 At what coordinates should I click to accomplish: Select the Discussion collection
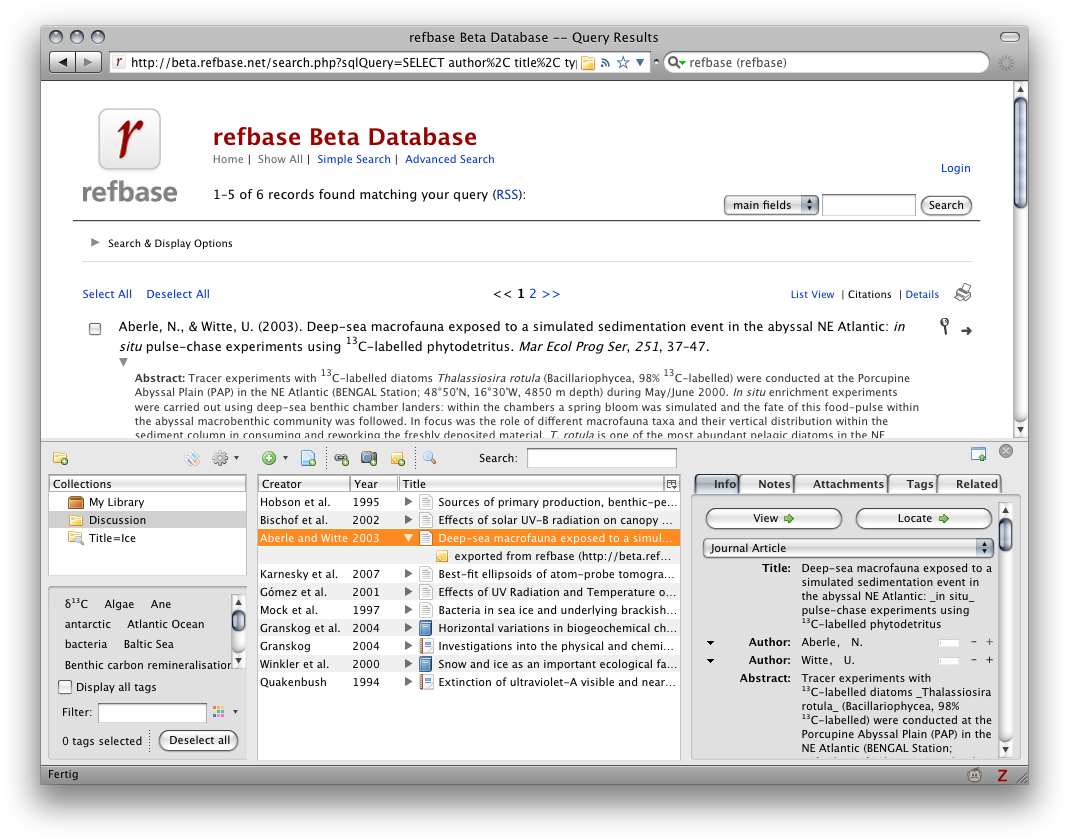[x=147, y=520]
